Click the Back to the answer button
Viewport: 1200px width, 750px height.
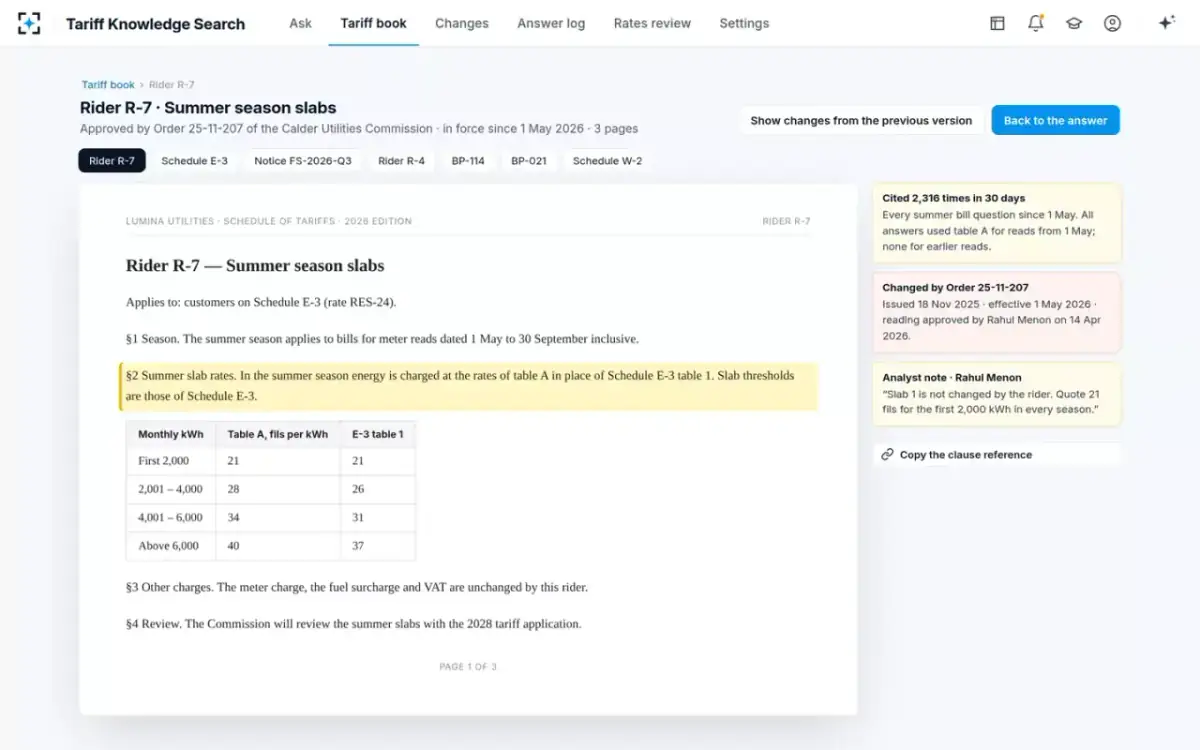pyautogui.click(x=1055, y=120)
